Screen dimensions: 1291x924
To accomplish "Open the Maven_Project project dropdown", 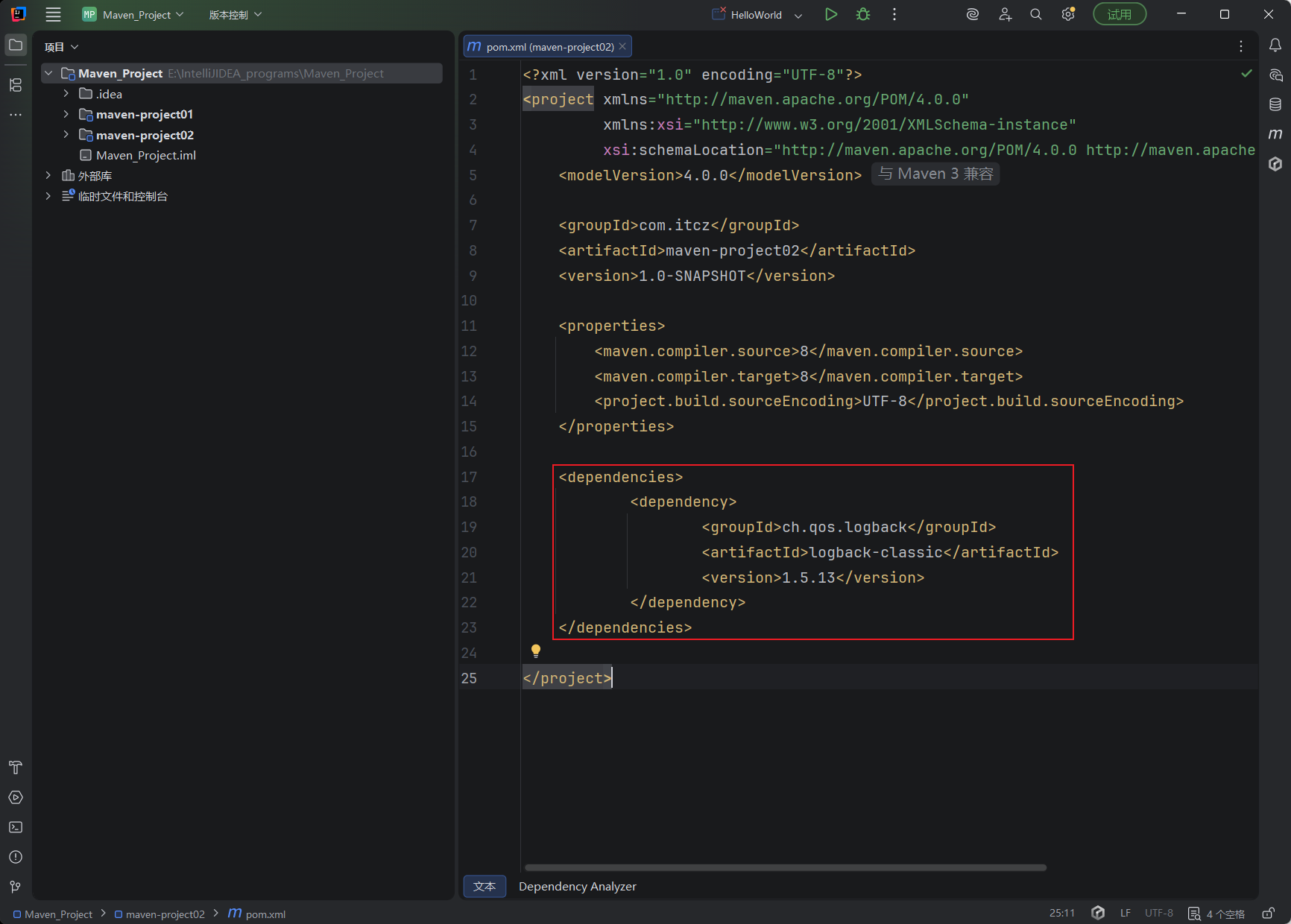I will tap(133, 14).
